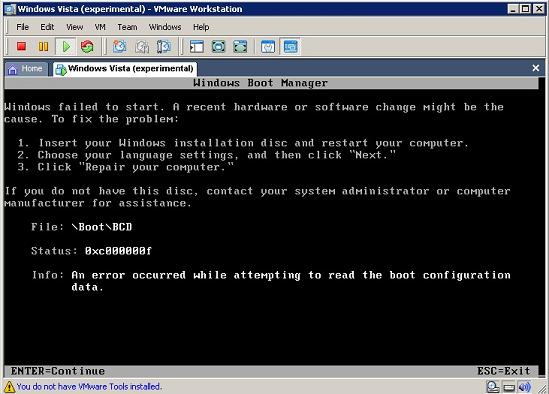This screenshot has height=394, width=549.
Task: Click the red Power Off toolbar button
Action: coord(22,46)
